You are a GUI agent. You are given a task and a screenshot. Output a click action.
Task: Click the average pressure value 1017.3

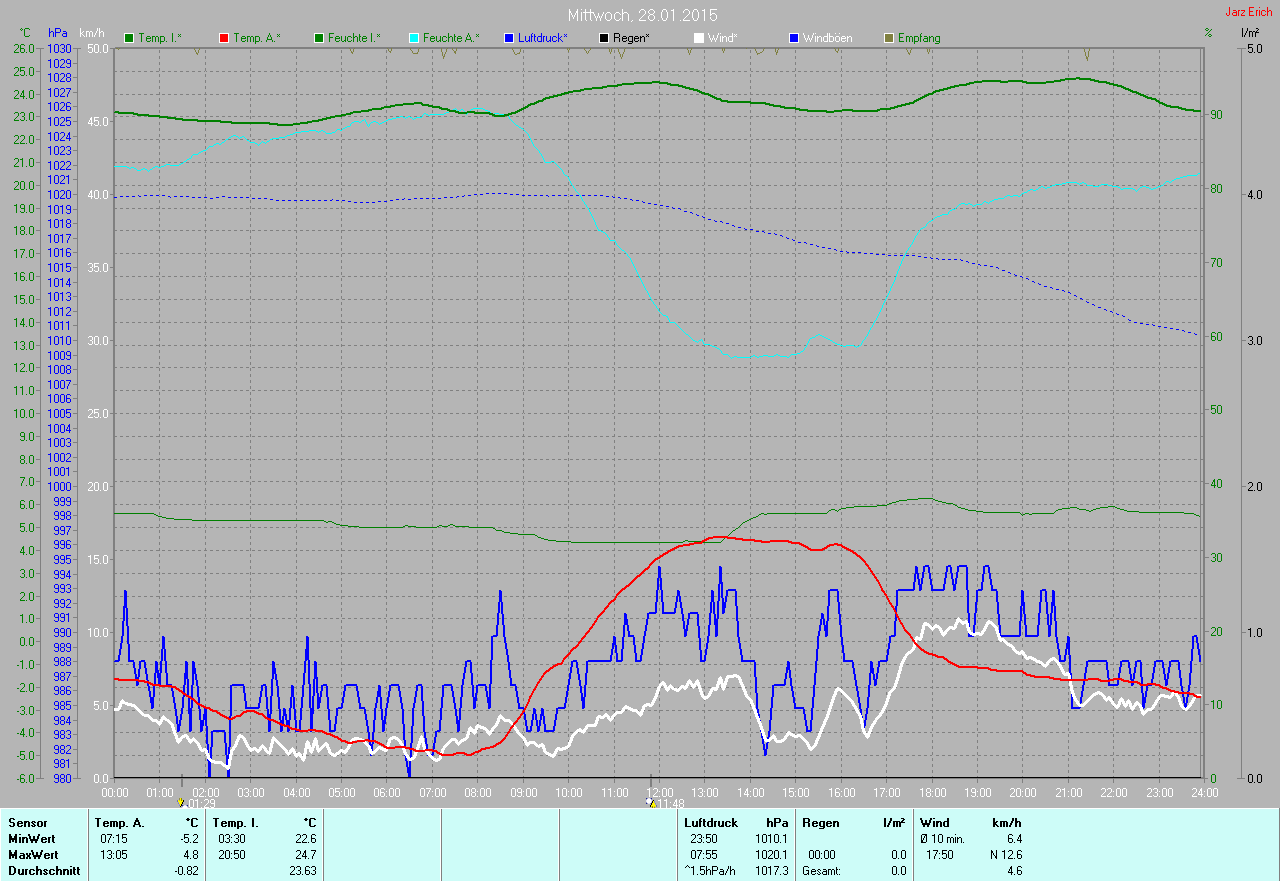coord(770,871)
